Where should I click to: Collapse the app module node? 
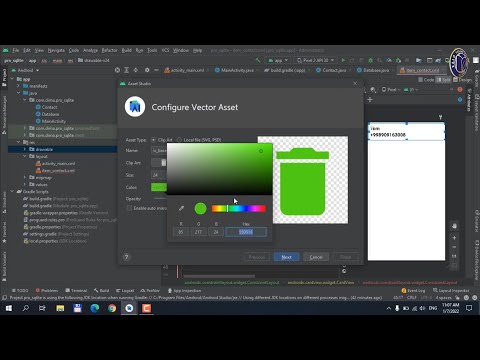tap(12, 79)
